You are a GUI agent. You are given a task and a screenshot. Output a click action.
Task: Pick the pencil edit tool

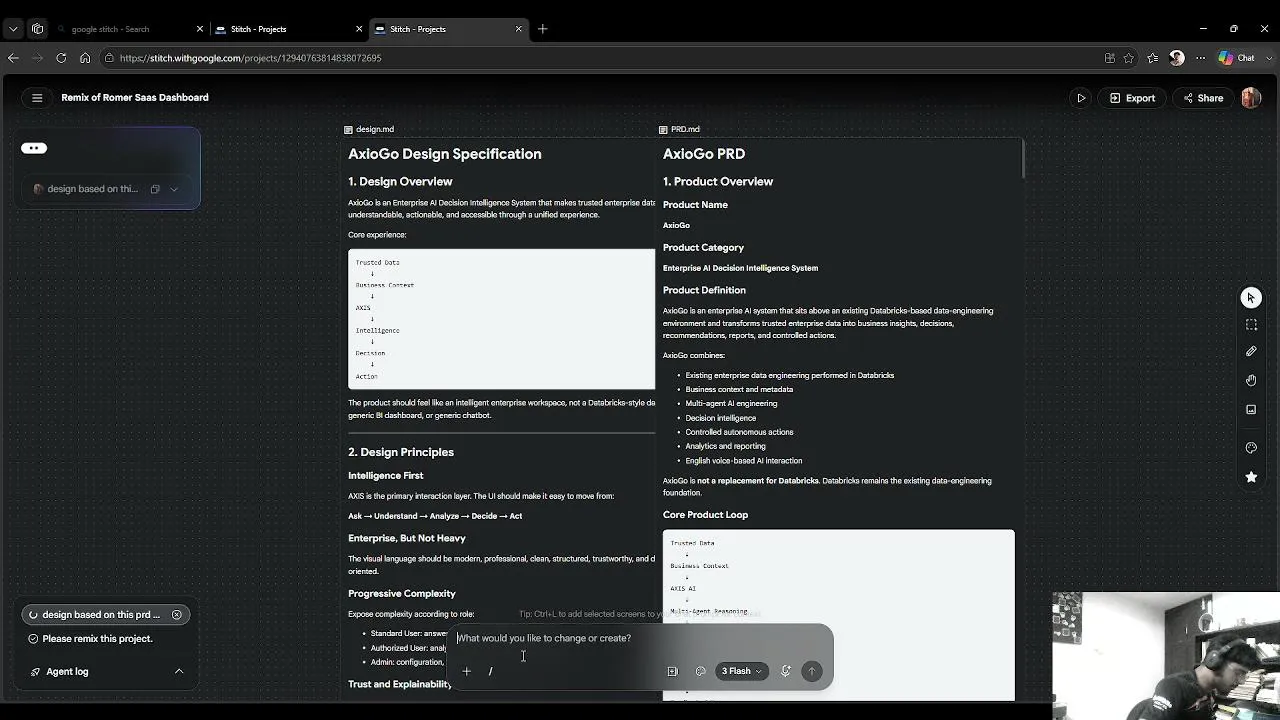1251,351
